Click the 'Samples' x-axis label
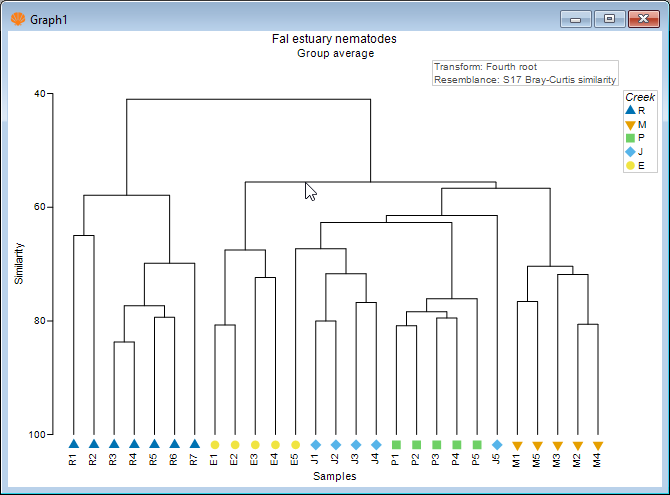 (x=334, y=476)
